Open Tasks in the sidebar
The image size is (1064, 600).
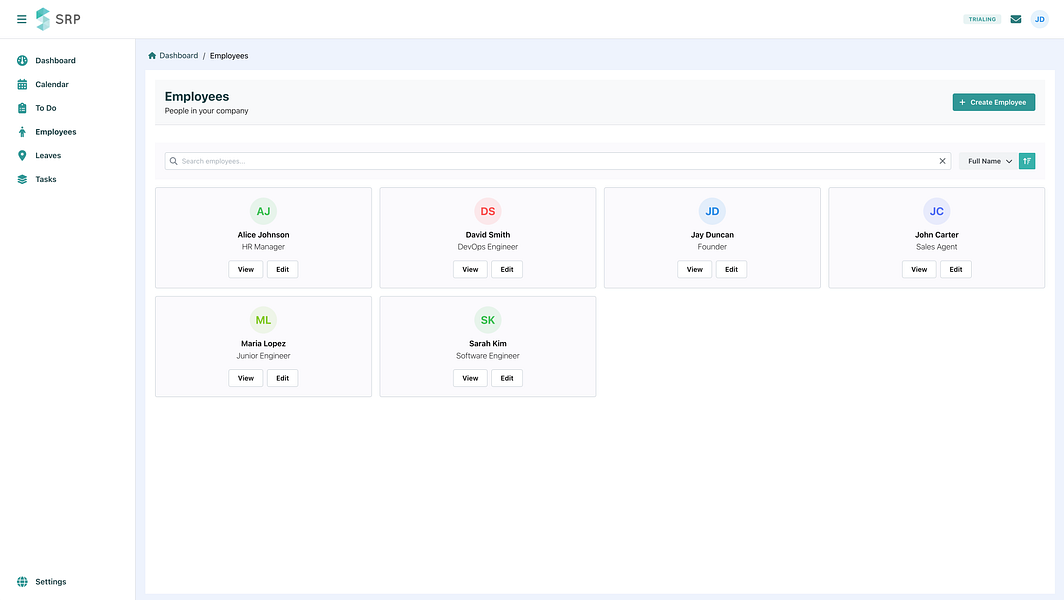(45, 179)
